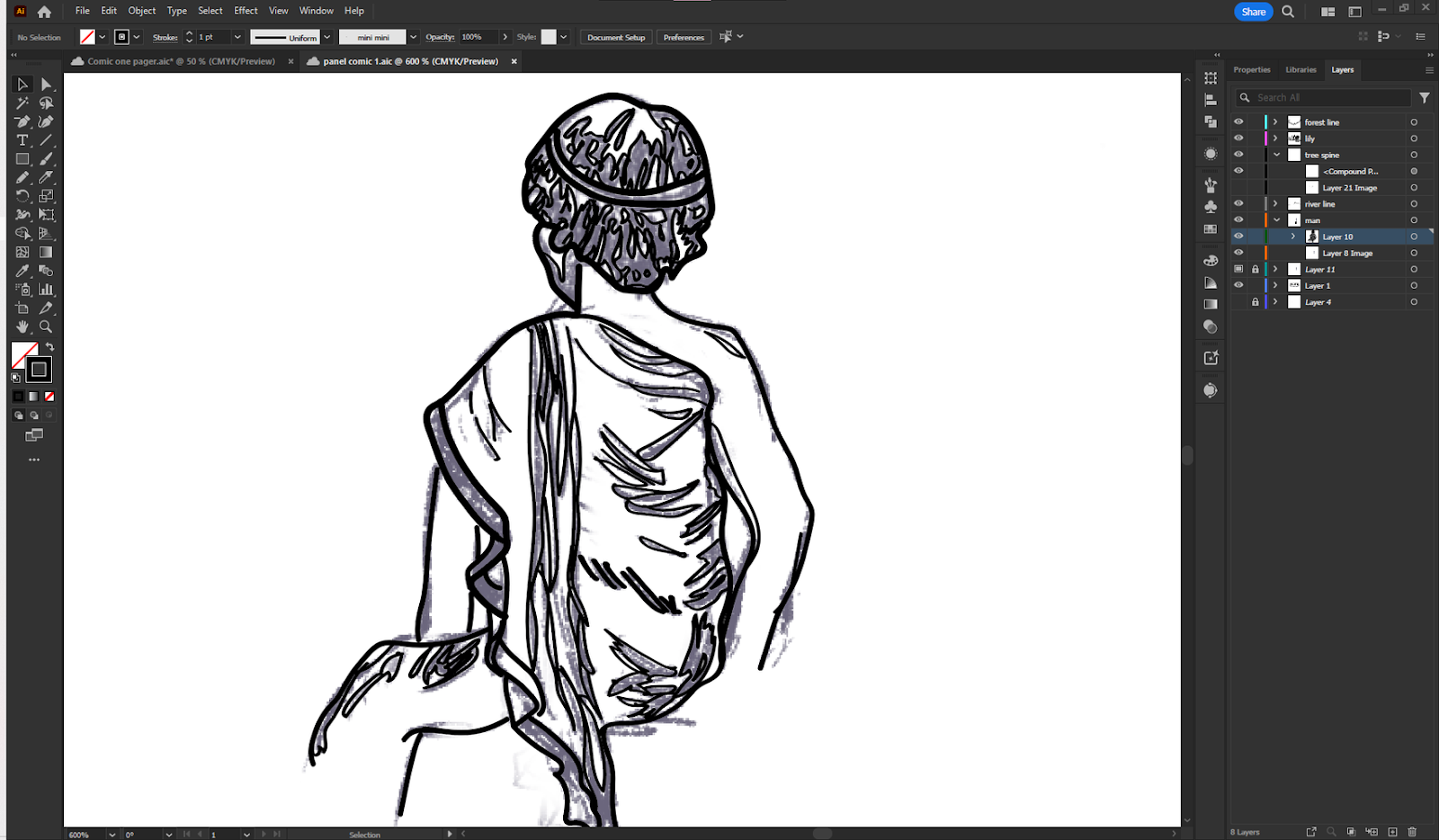Swap fill and stroke colors

point(50,347)
